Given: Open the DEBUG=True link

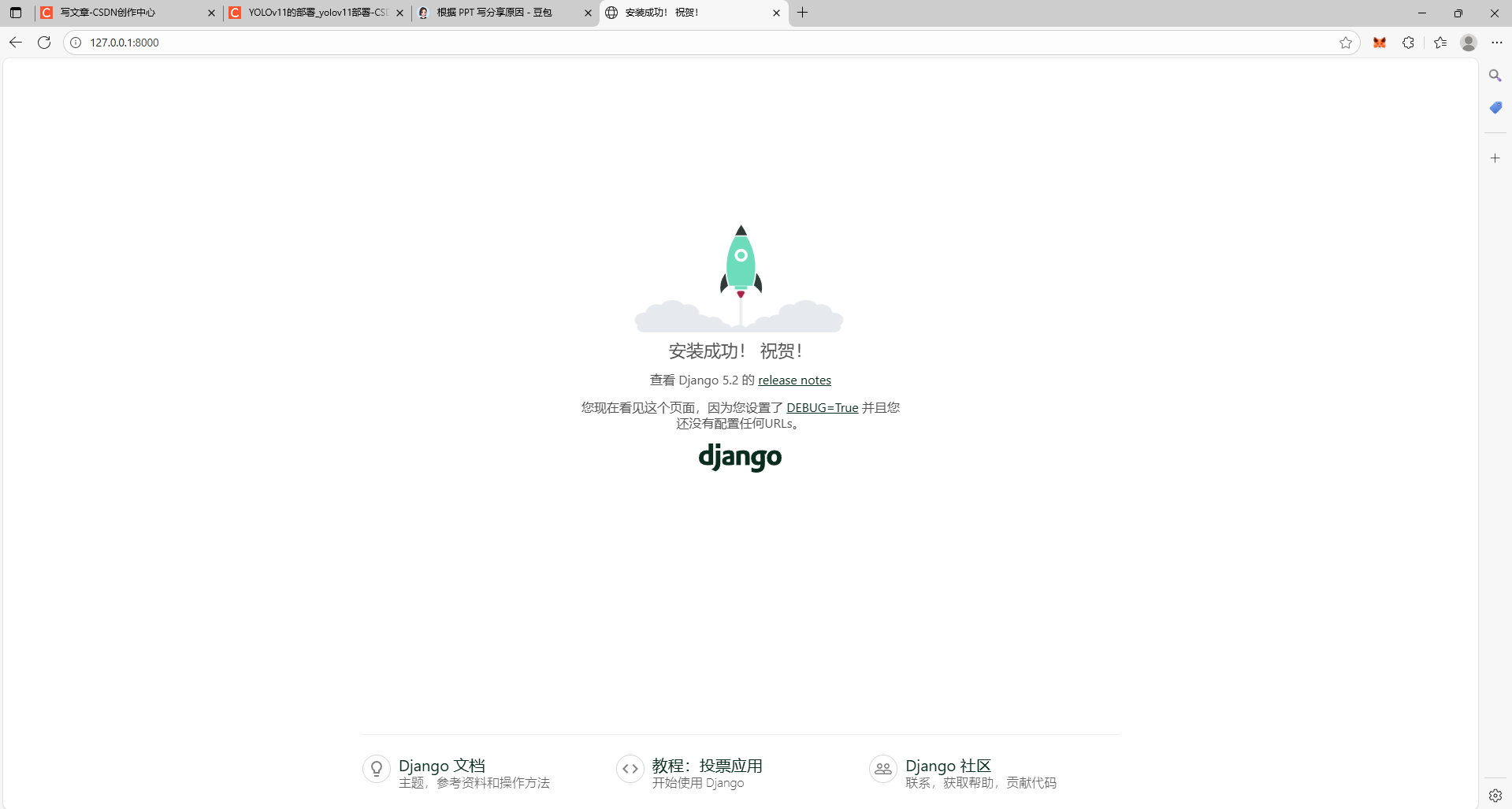Looking at the screenshot, I should point(822,408).
